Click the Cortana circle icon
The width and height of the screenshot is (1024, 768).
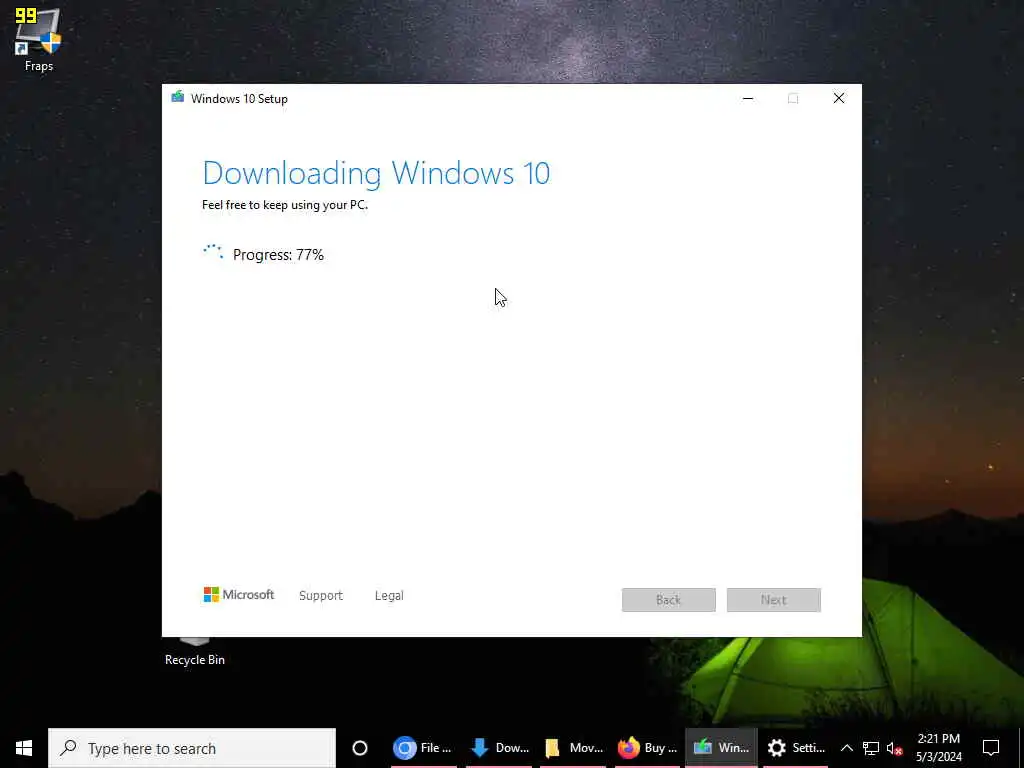(x=360, y=748)
